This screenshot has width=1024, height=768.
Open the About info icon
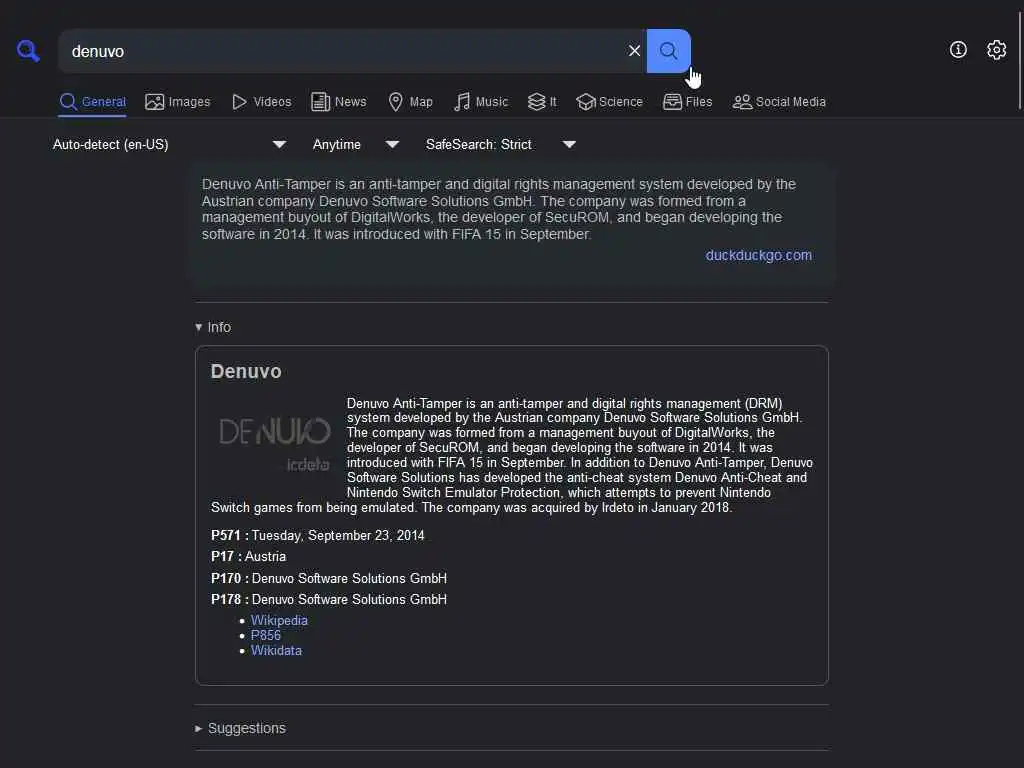click(958, 50)
